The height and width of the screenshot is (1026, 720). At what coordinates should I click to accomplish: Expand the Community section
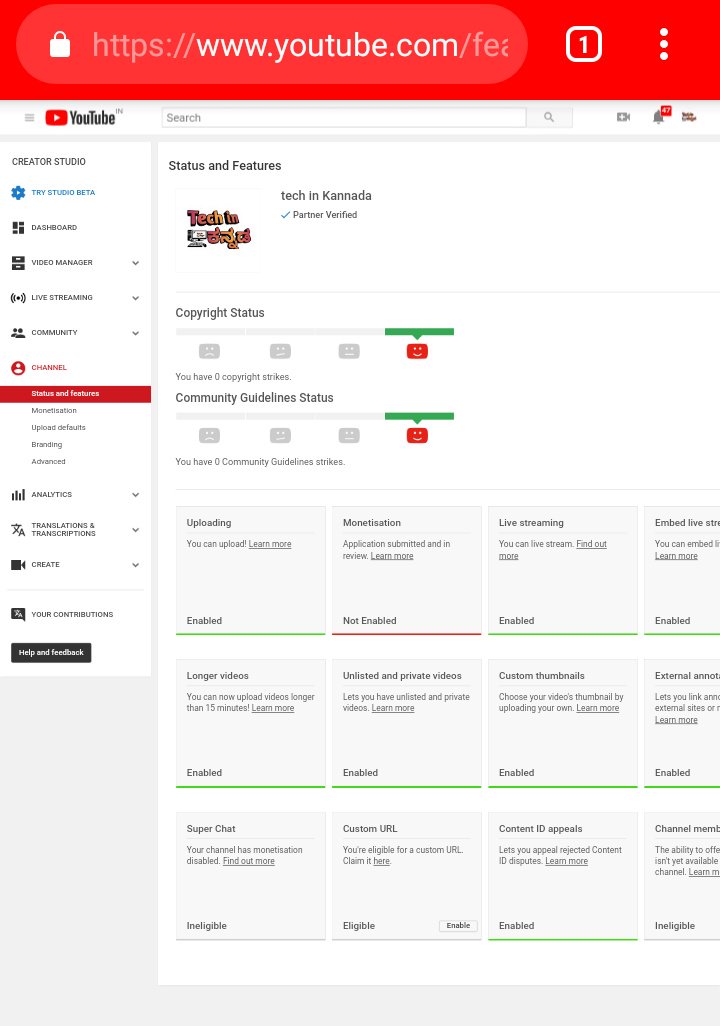click(x=135, y=333)
